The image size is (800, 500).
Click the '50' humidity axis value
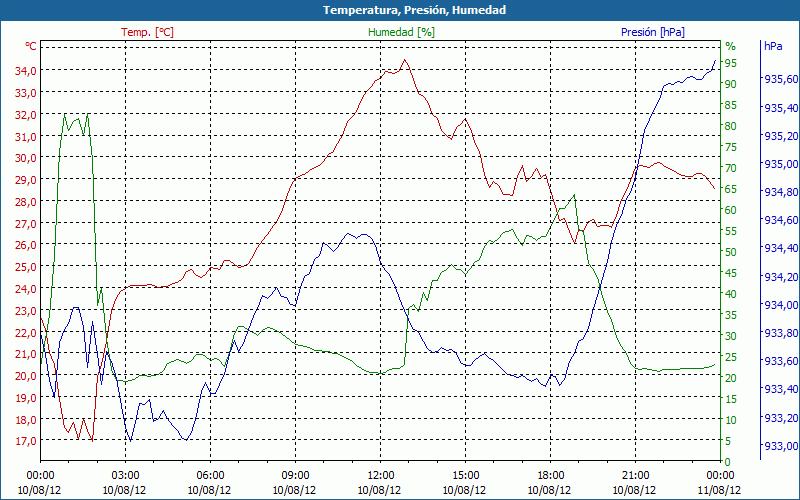click(731, 252)
